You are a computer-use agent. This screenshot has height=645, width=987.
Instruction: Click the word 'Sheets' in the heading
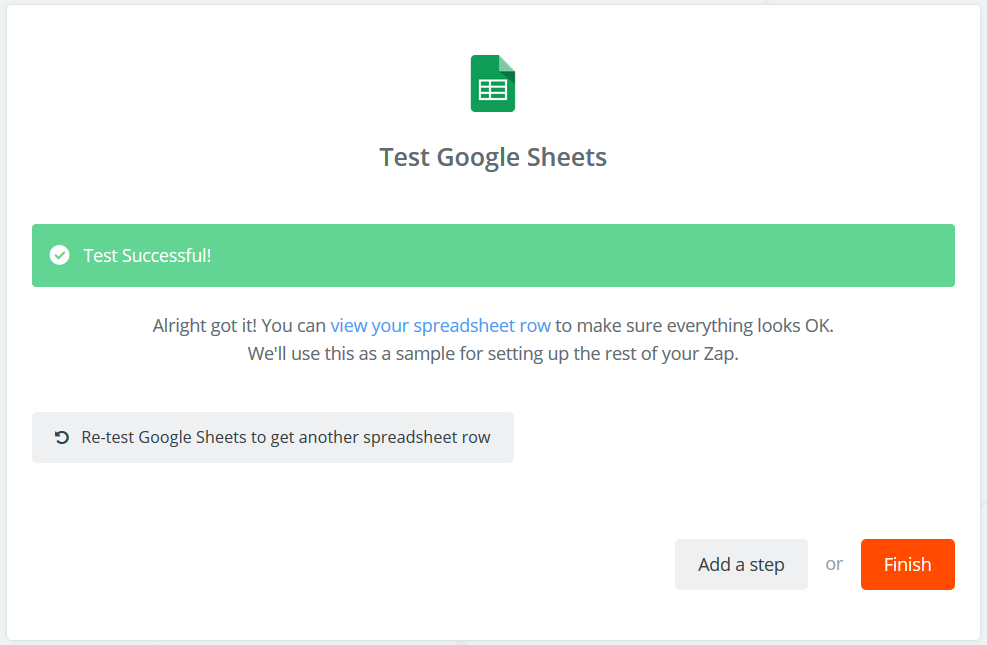568,157
